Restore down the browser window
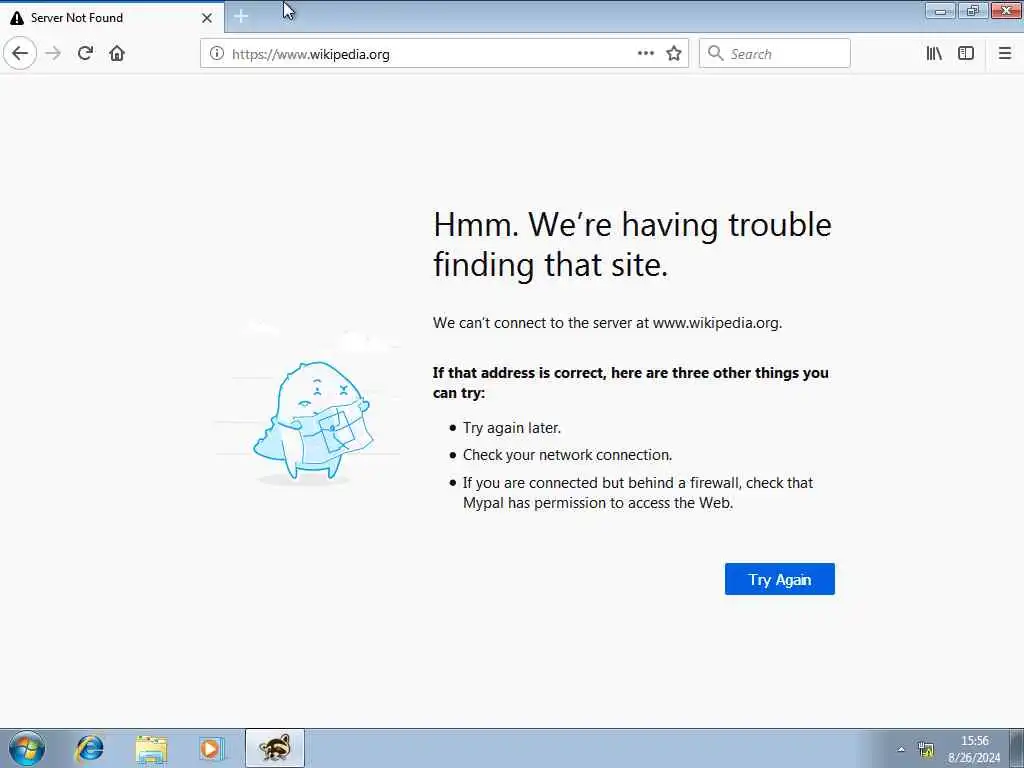 [x=973, y=11]
